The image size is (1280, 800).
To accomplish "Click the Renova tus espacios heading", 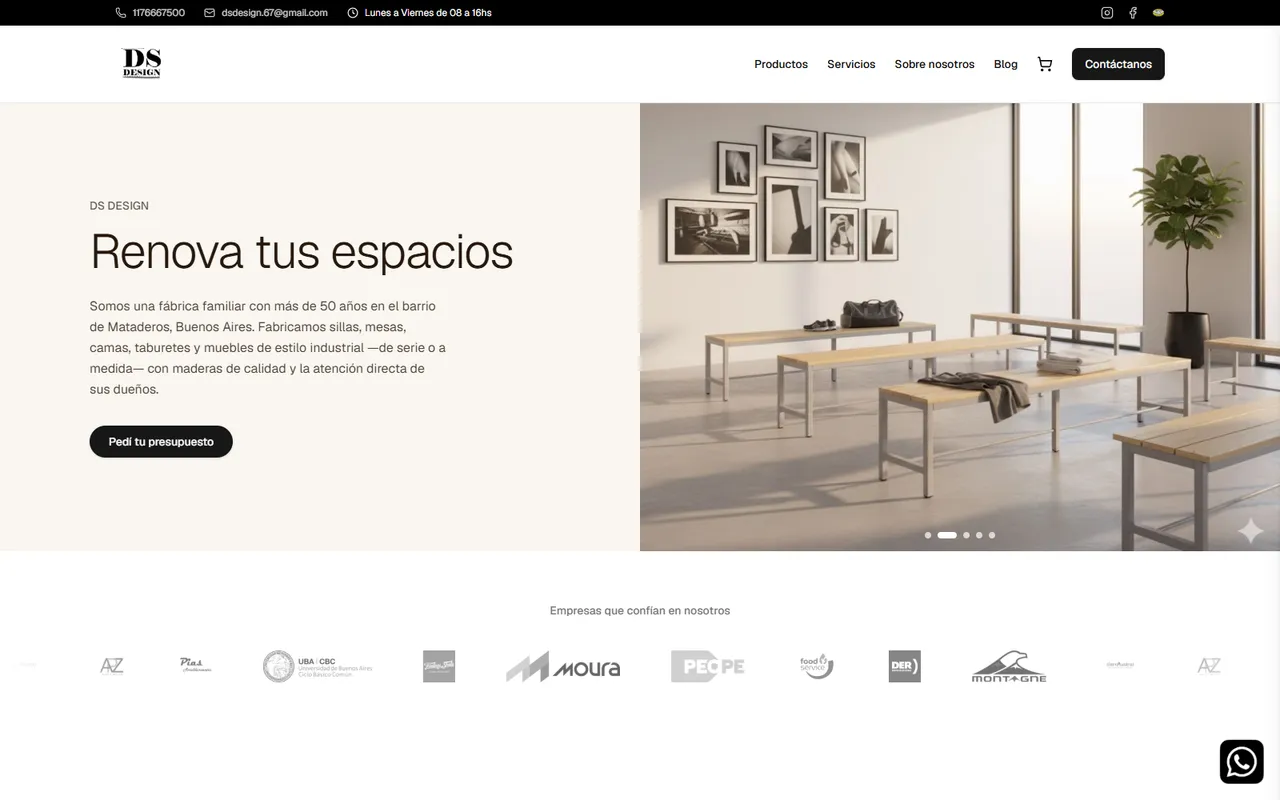I will (x=301, y=251).
